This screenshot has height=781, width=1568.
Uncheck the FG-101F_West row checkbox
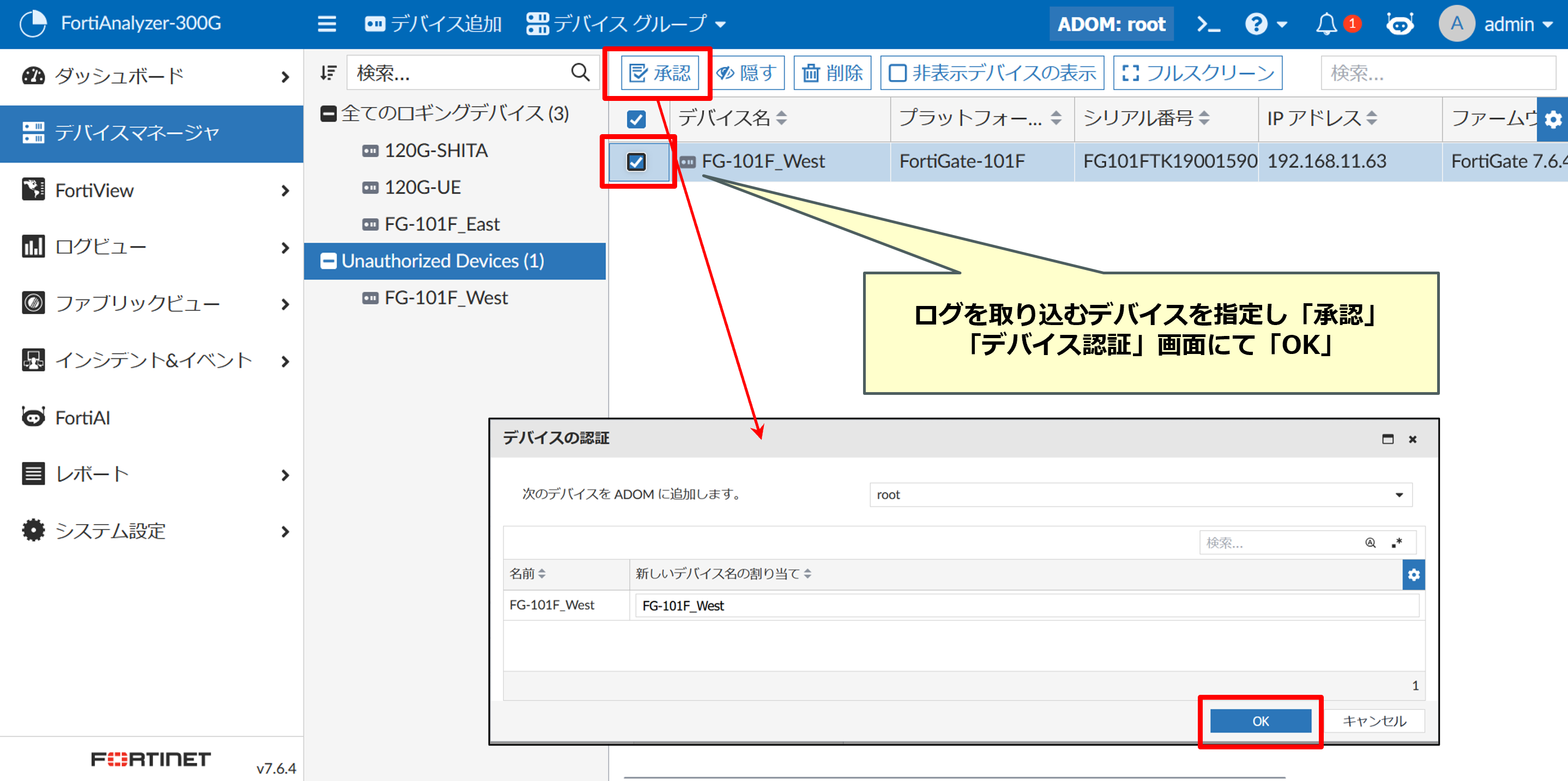coord(636,162)
